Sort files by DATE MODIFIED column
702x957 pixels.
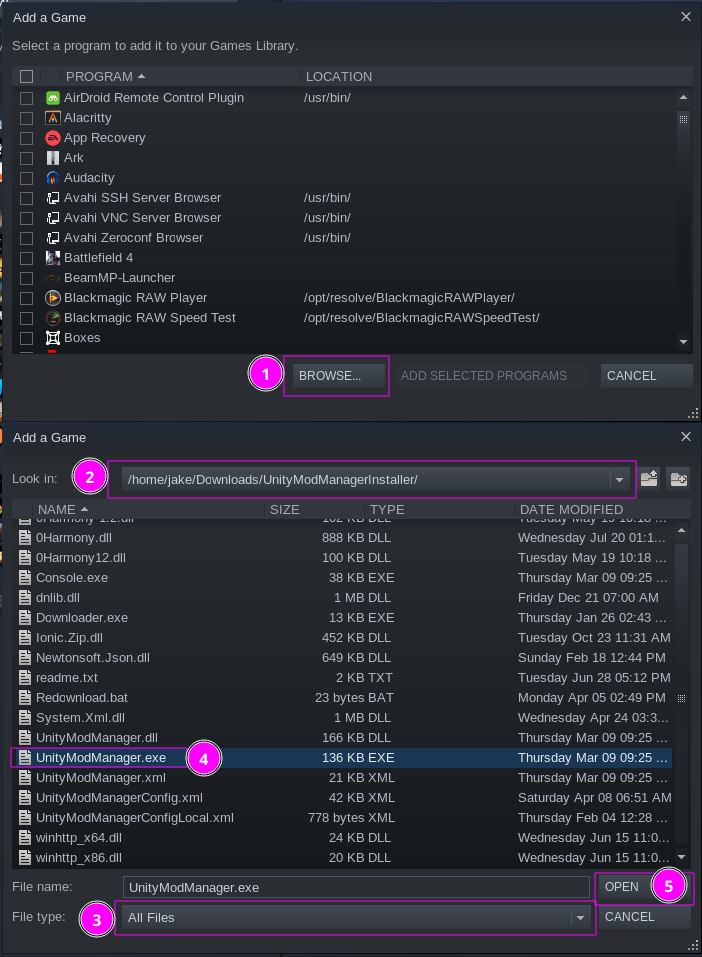571,510
